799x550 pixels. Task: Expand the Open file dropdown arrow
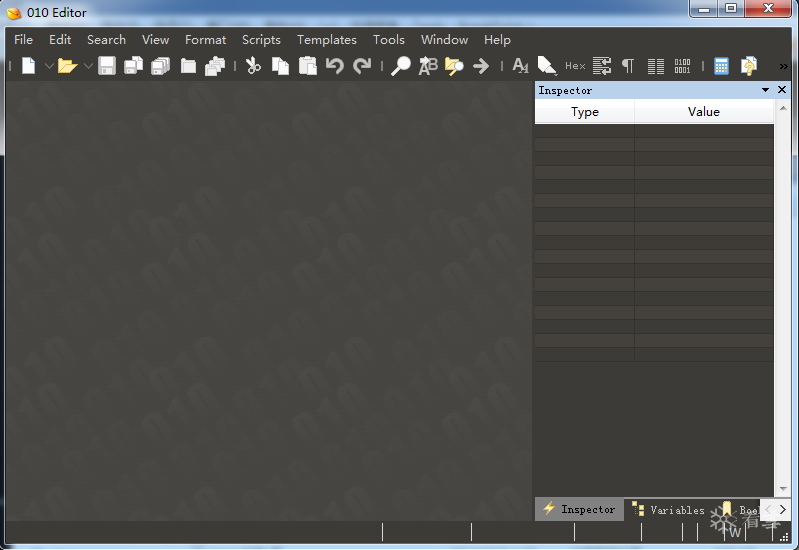click(88, 66)
